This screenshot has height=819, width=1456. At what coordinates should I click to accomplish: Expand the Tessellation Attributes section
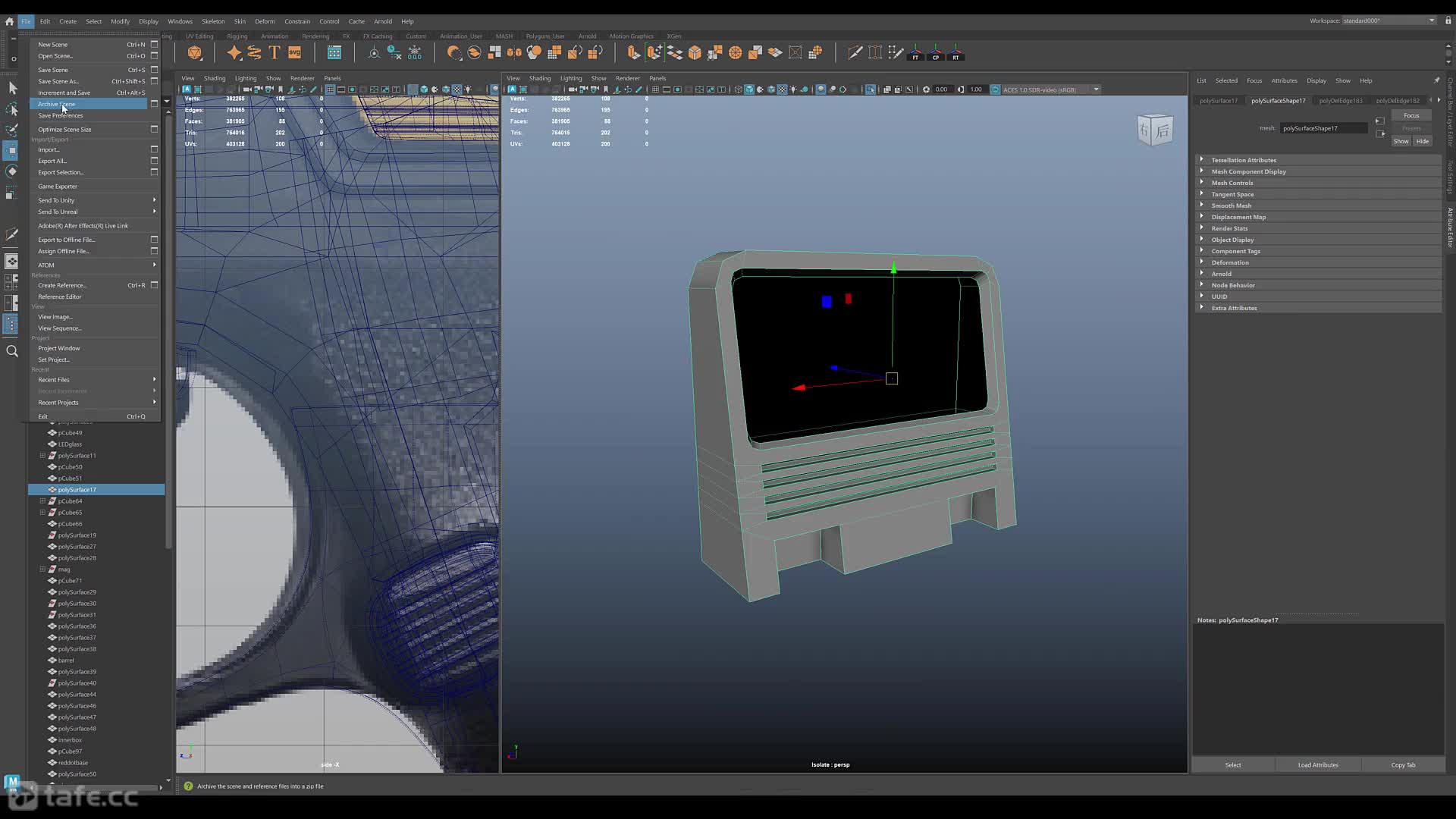point(1201,160)
